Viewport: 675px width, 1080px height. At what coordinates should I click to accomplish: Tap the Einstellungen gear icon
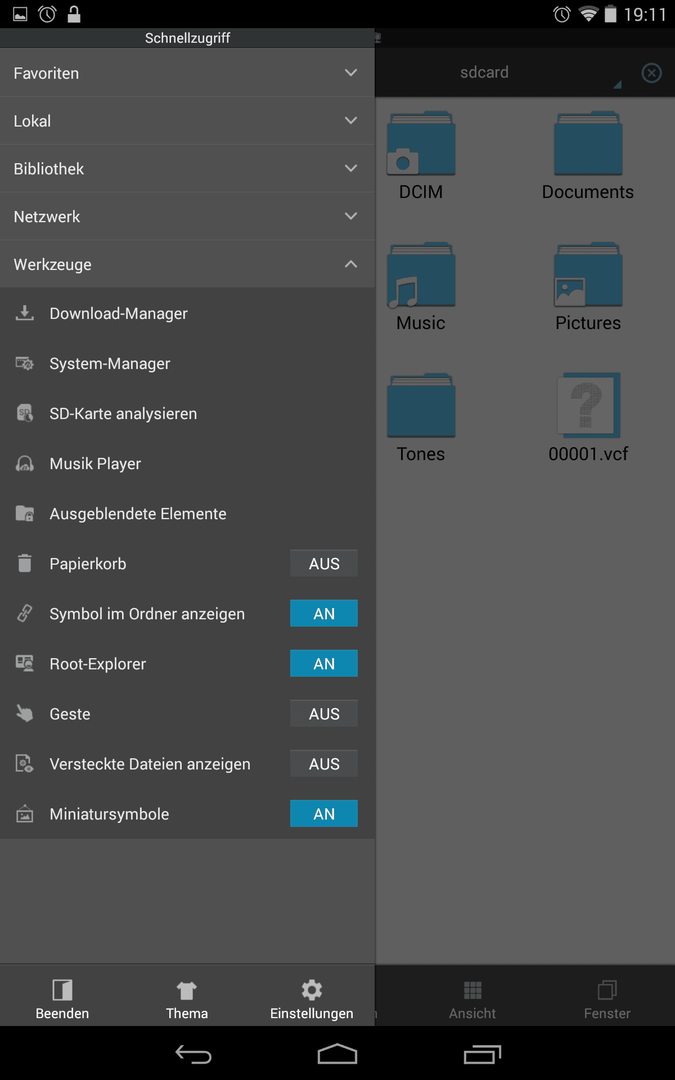[x=311, y=990]
